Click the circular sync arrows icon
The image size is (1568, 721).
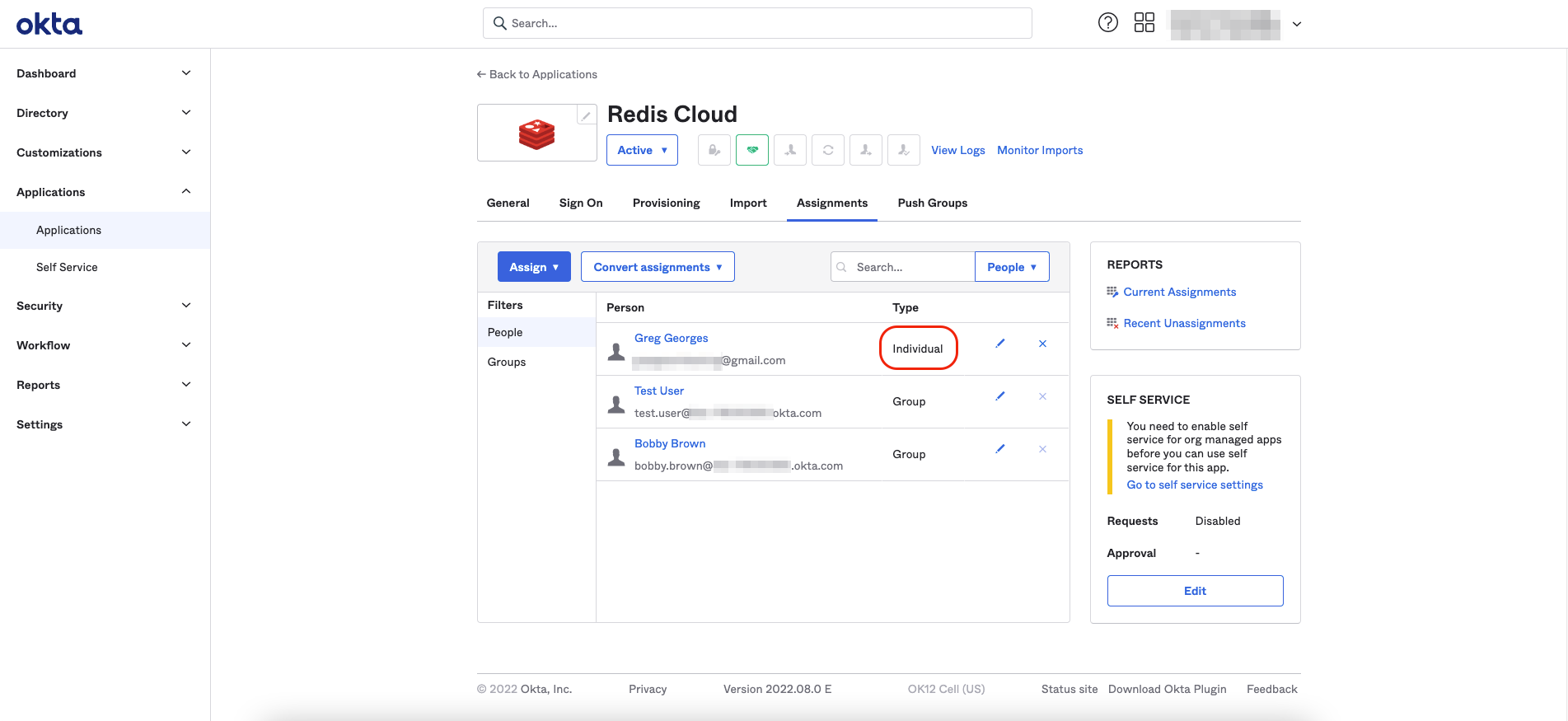(827, 150)
